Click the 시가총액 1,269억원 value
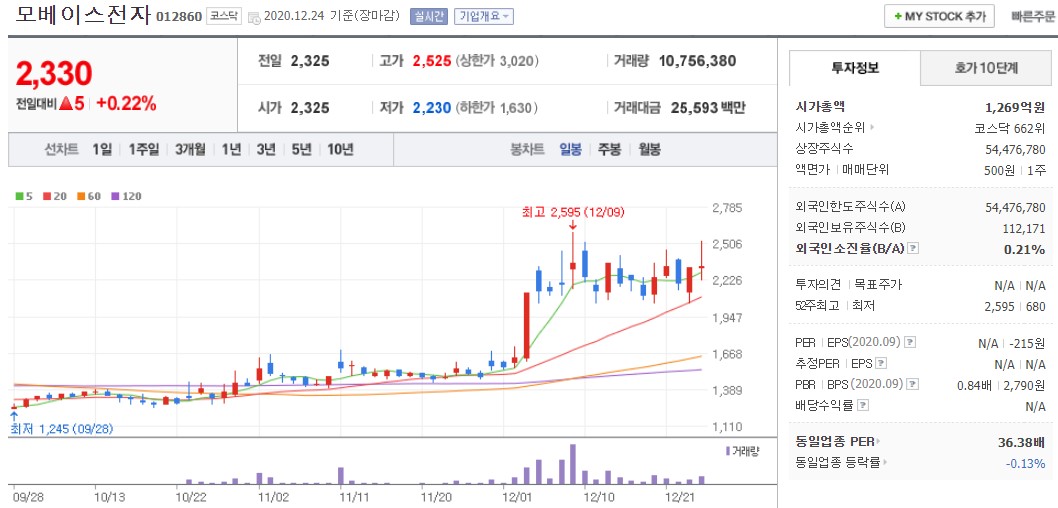This screenshot has width=1058, height=508. tap(1015, 107)
